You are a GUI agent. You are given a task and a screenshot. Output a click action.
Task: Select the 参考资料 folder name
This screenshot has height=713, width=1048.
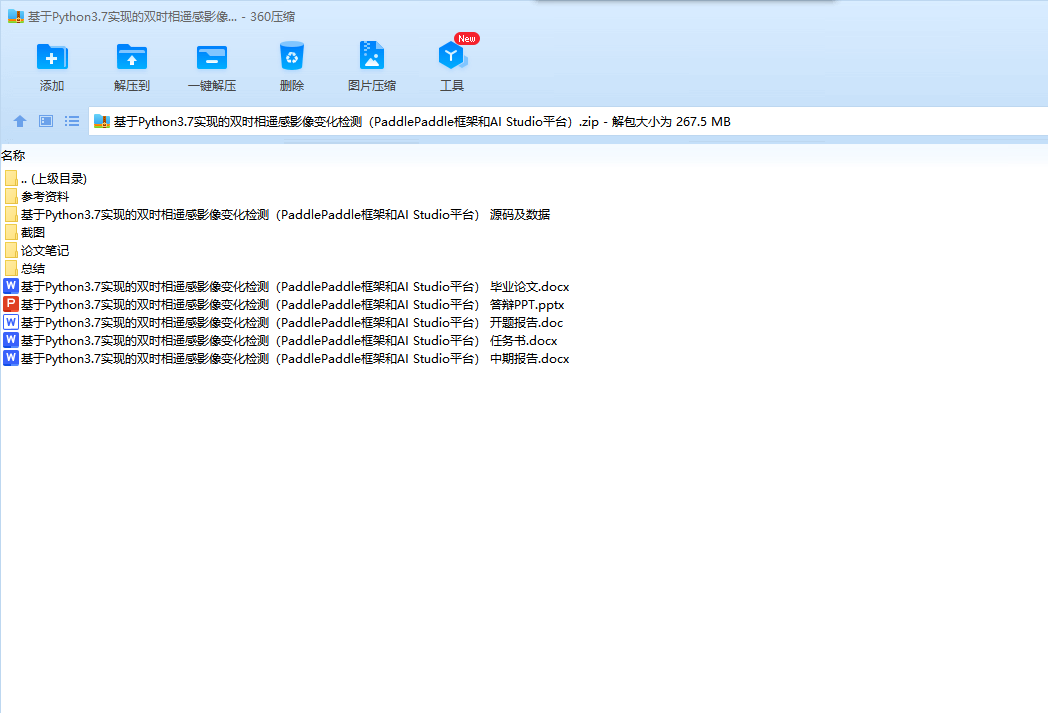coord(45,196)
